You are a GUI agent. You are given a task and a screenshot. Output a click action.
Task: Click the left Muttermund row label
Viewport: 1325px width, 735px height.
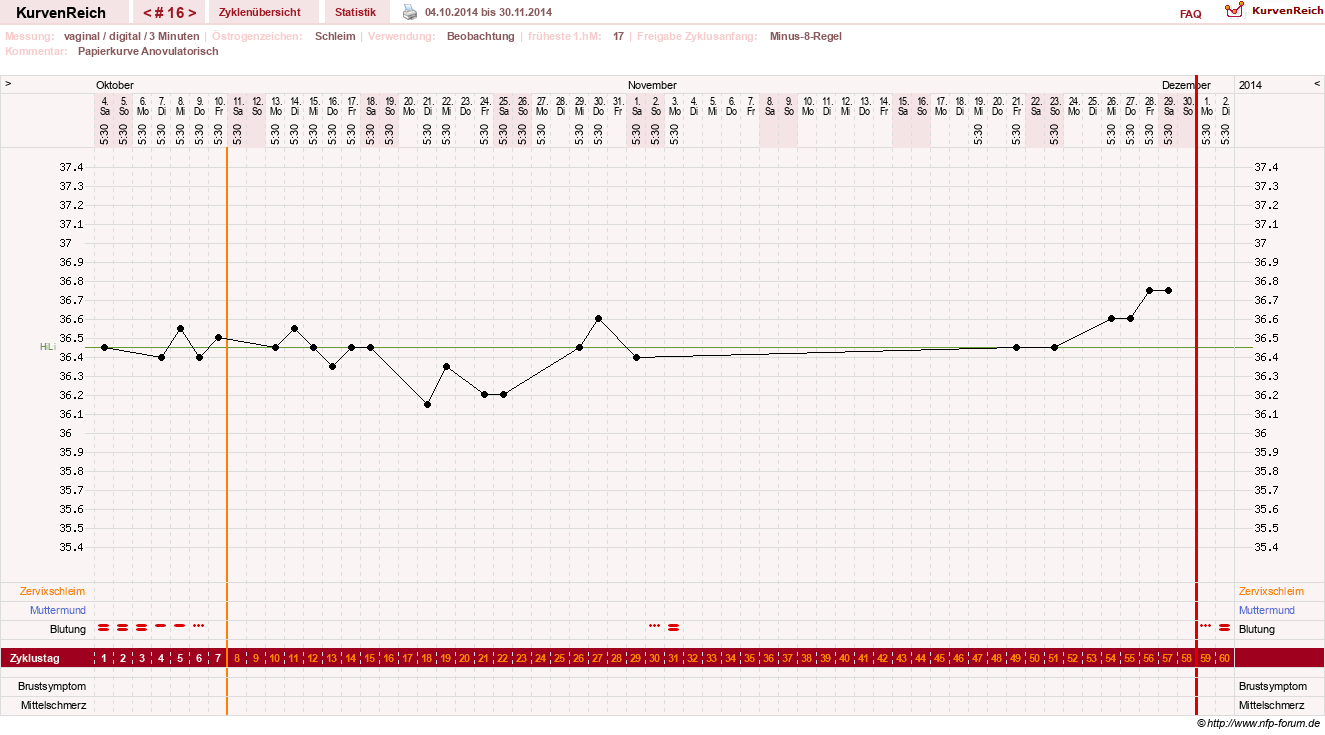[58, 610]
